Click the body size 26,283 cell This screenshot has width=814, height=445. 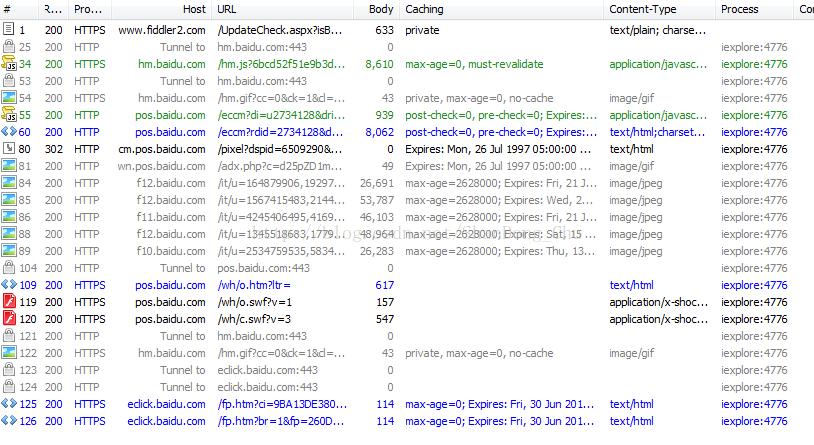[377, 251]
